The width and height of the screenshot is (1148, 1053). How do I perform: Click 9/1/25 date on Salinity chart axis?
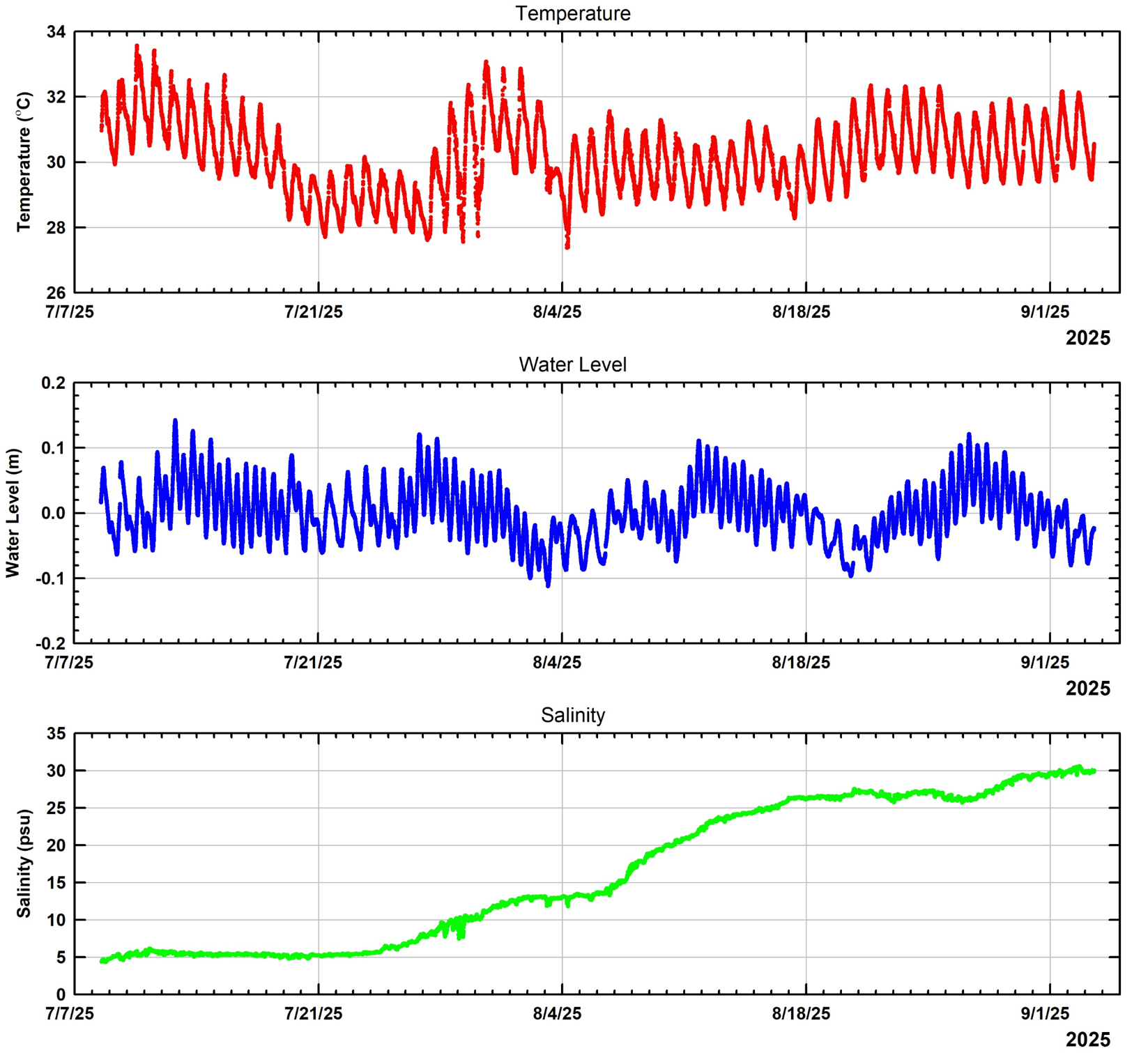point(1045,1013)
